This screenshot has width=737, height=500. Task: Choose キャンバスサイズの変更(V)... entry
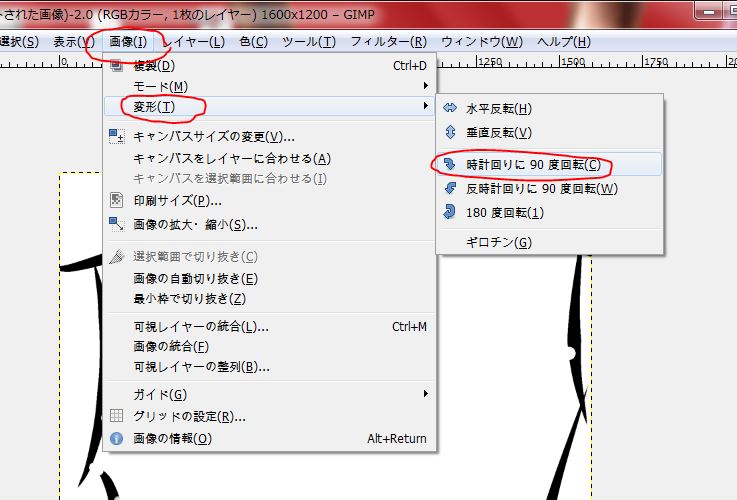click(x=269, y=137)
